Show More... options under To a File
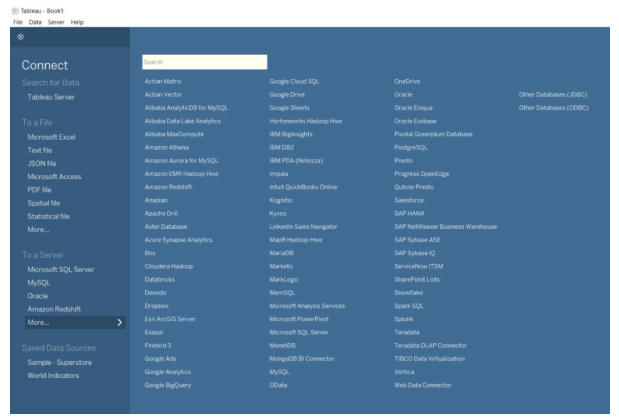The width and height of the screenshot is (619, 419). pos(38,230)
